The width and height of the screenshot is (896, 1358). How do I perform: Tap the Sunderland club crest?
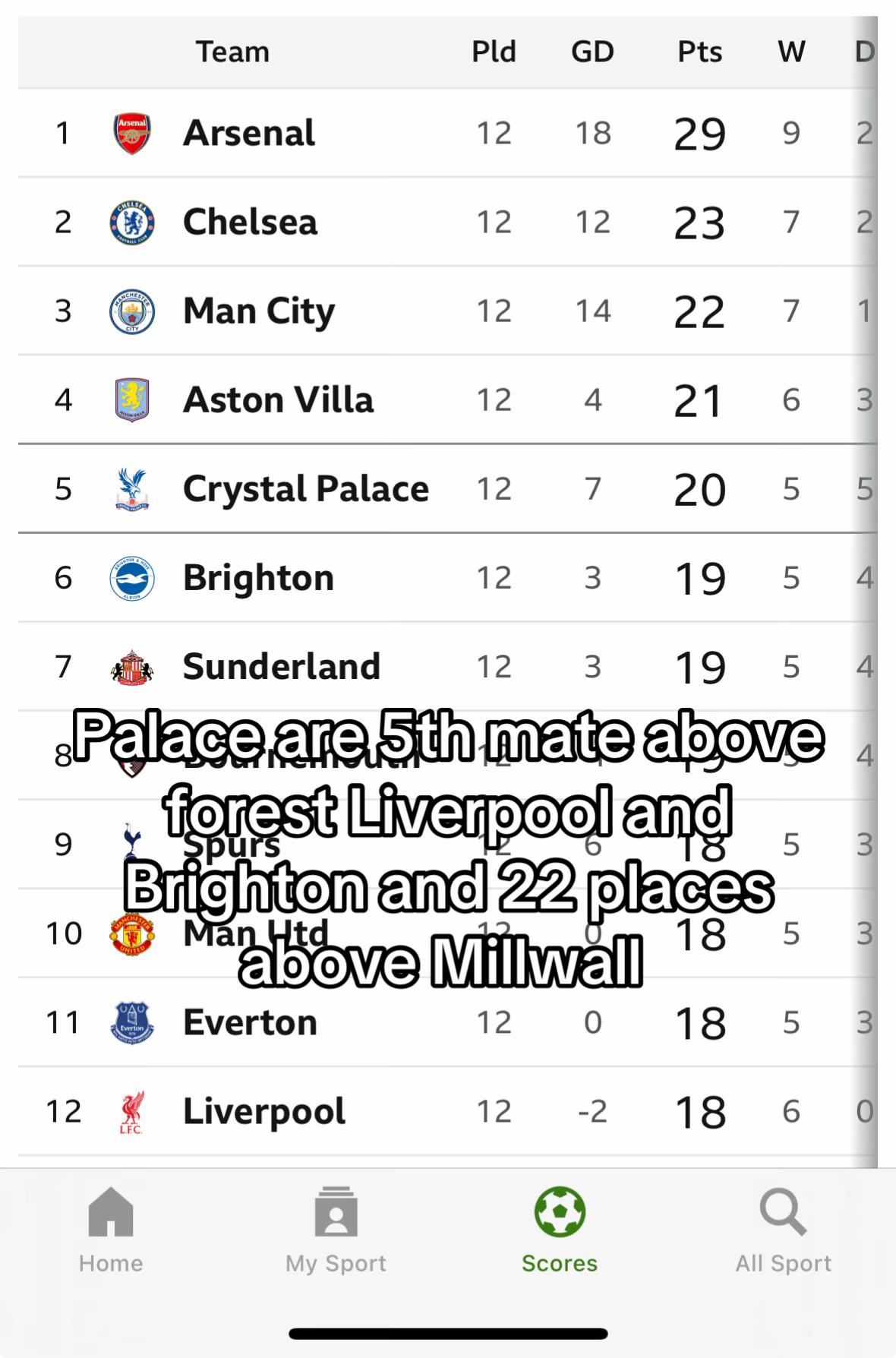132,667
